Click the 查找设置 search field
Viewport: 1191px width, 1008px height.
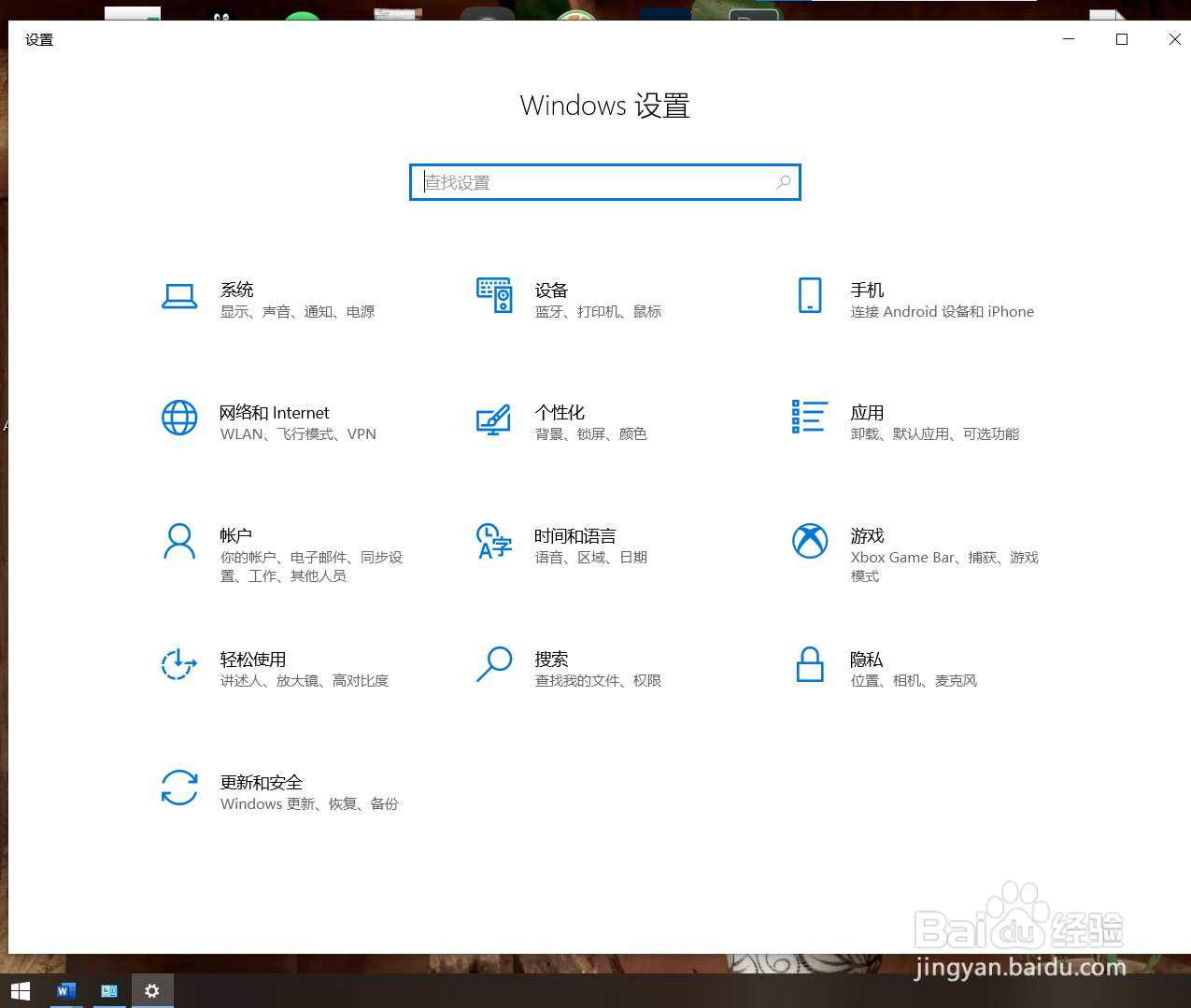pyautogui.click(x=605, y=182)
